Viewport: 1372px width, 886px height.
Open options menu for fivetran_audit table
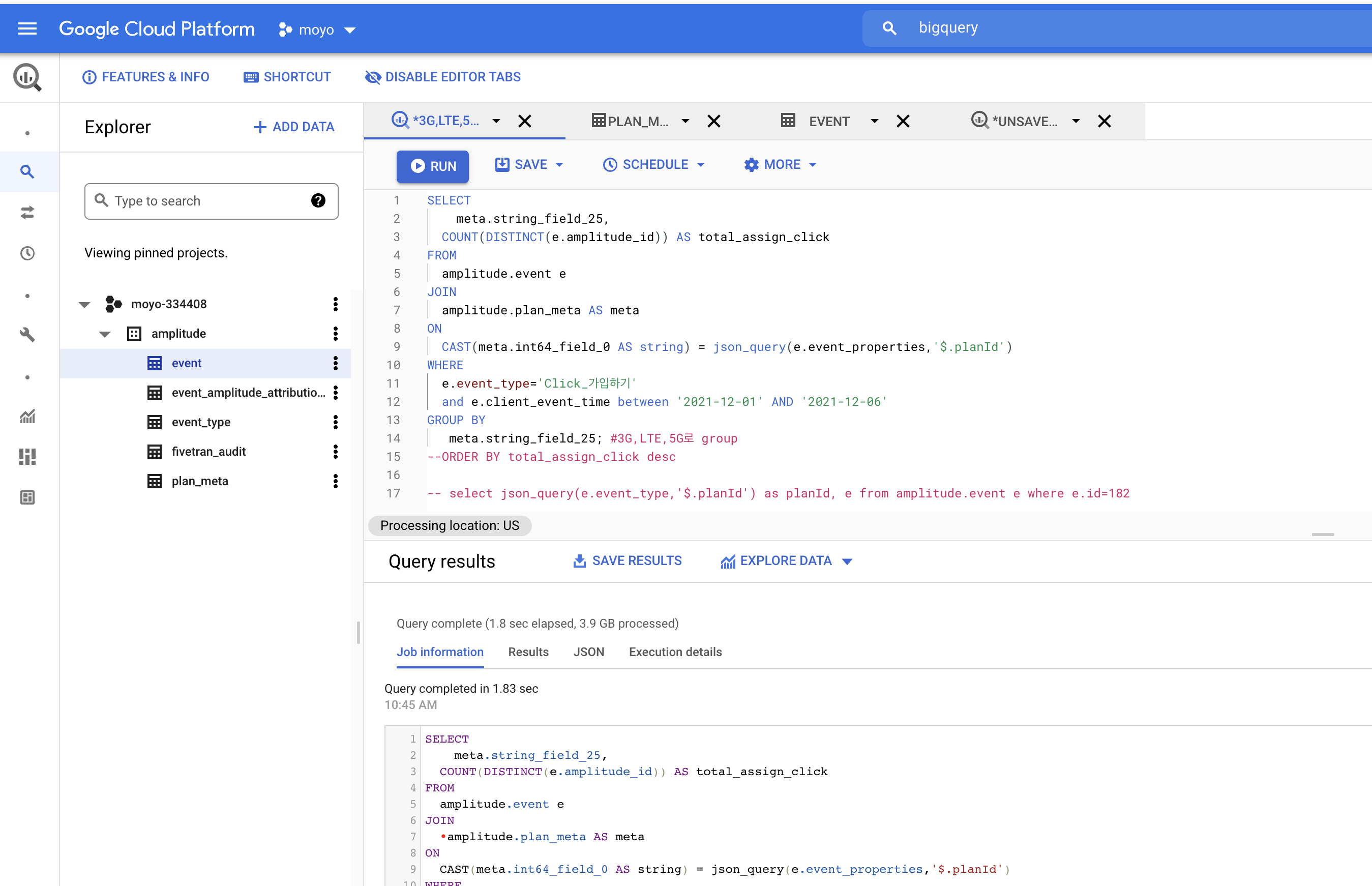point(336,452)
